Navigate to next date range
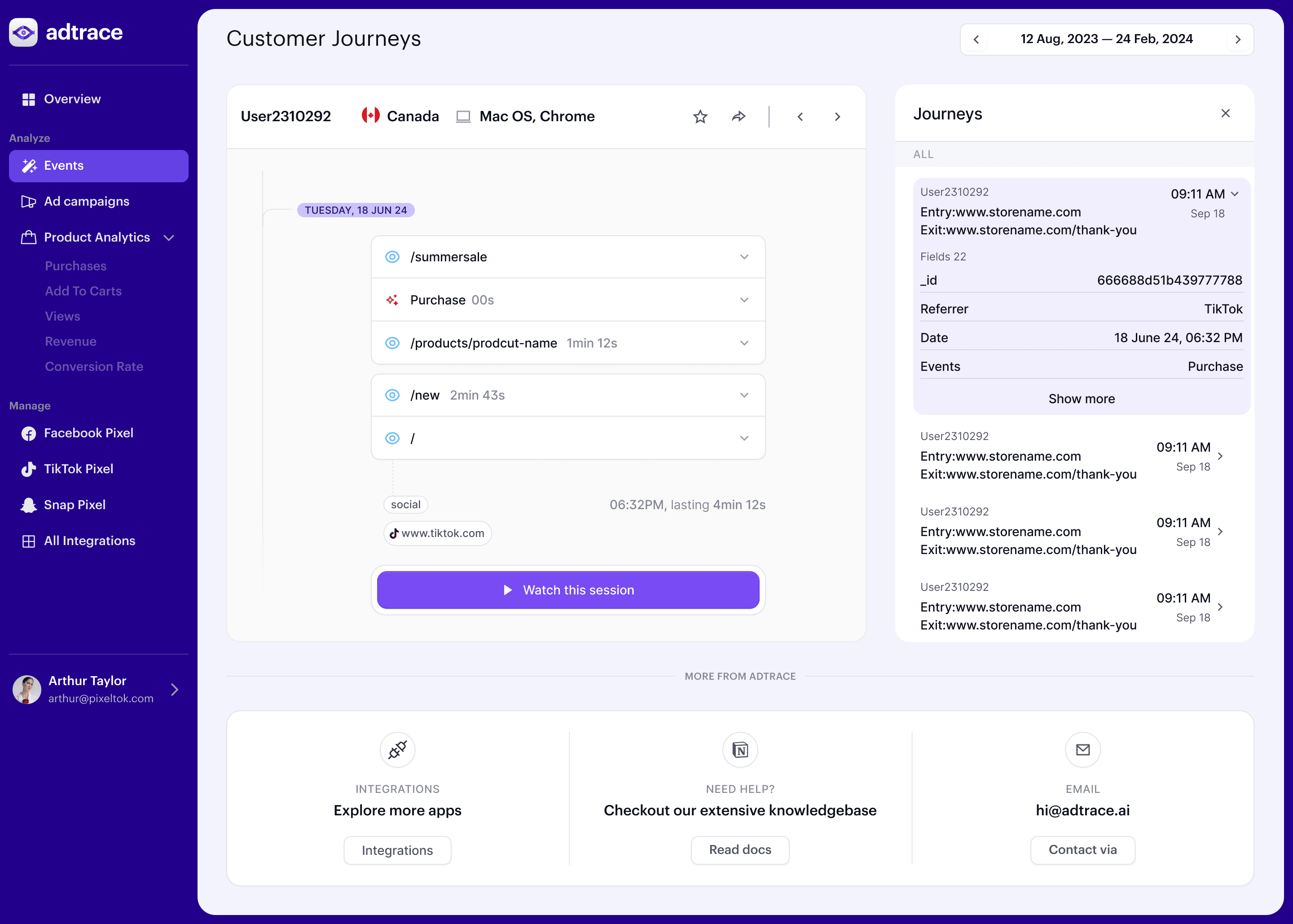Image resolution: width=1293 pixels, height=924 pixels. 1238,39
